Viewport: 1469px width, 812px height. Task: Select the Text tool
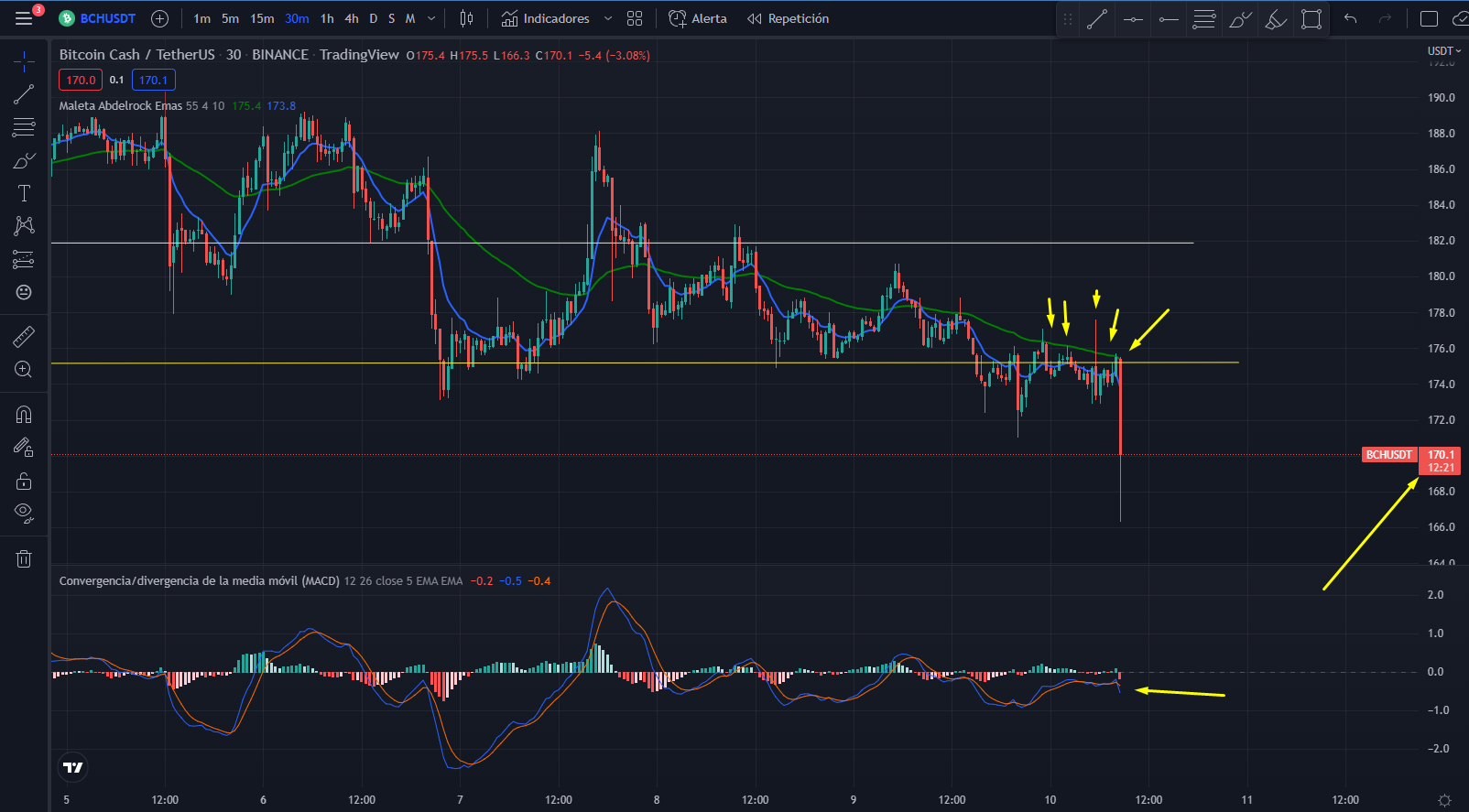[x=24, y=193]
